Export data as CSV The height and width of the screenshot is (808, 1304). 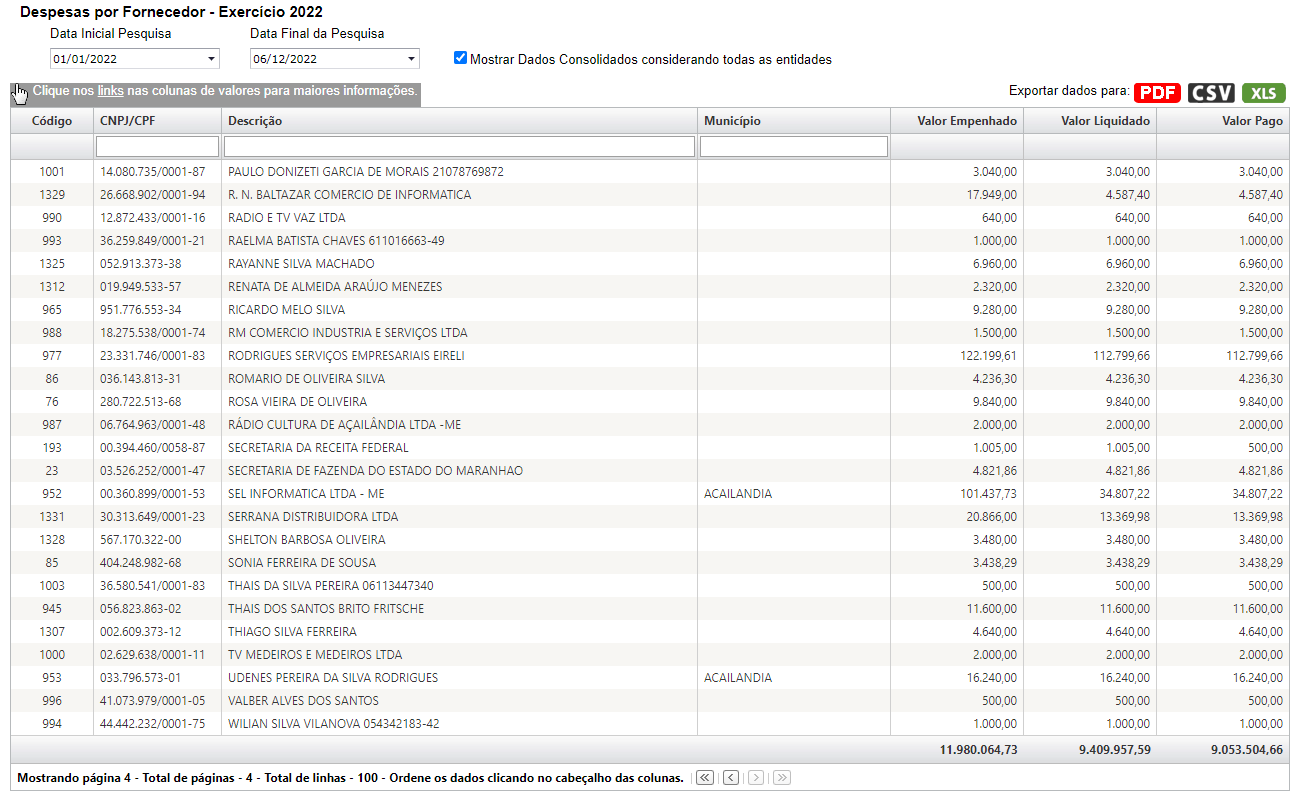(x=1211, y=93)
